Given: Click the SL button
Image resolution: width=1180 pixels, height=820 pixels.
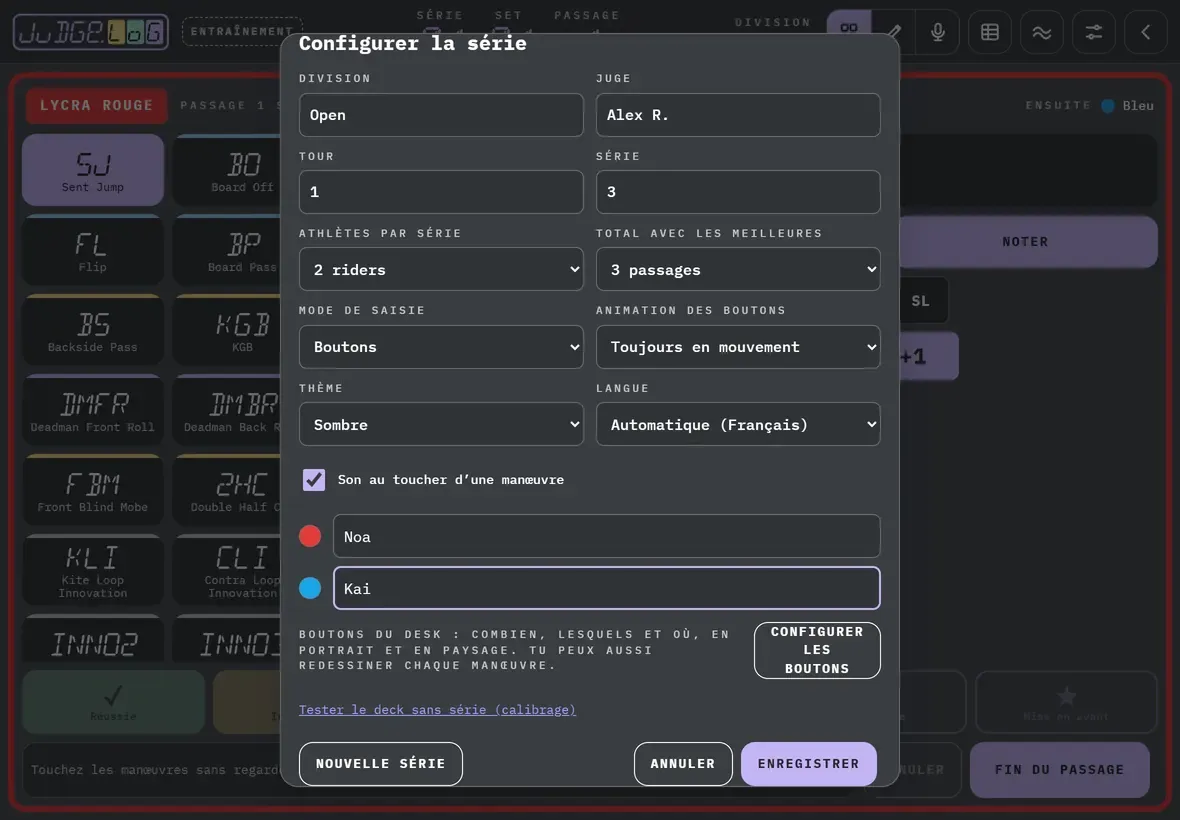Looking at the screenshot, I should (x=923, y=301).
